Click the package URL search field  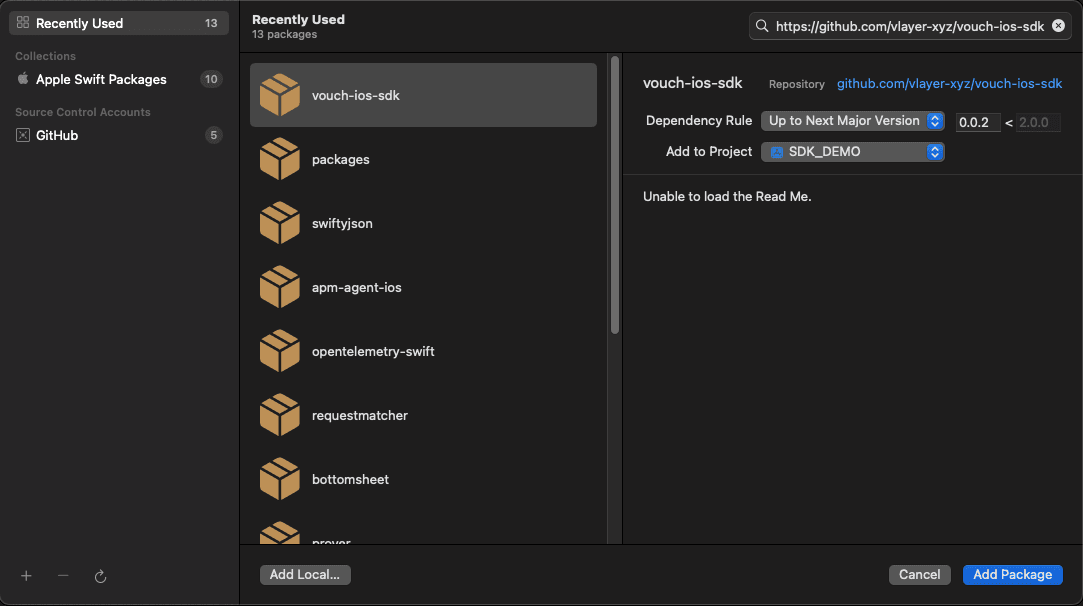coord(910,26)
